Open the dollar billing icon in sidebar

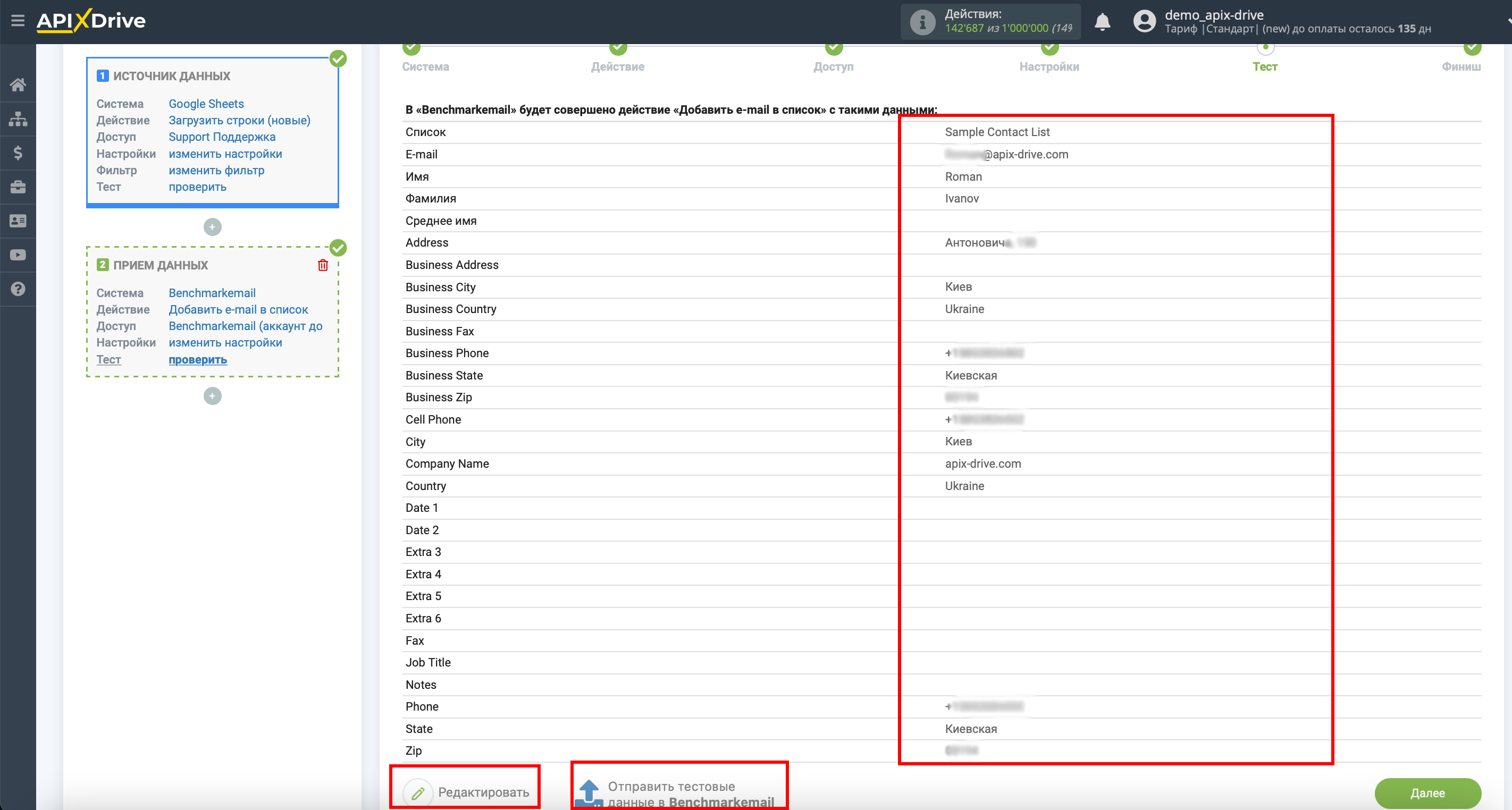pyautogui.click(x=18, y=153)
